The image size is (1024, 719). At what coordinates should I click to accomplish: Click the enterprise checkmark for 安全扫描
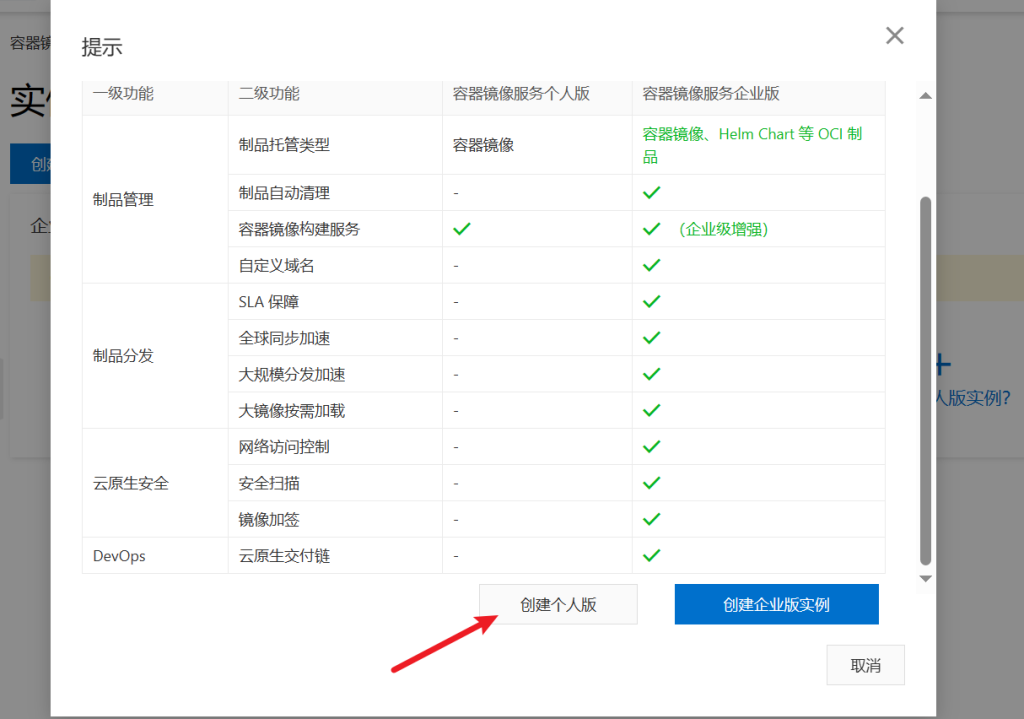(651, 483)
